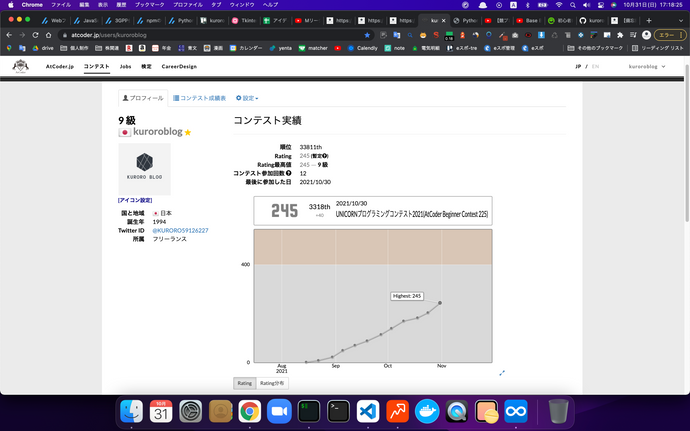
Task: Click the address bar URL field
Action: click(216, 35)
